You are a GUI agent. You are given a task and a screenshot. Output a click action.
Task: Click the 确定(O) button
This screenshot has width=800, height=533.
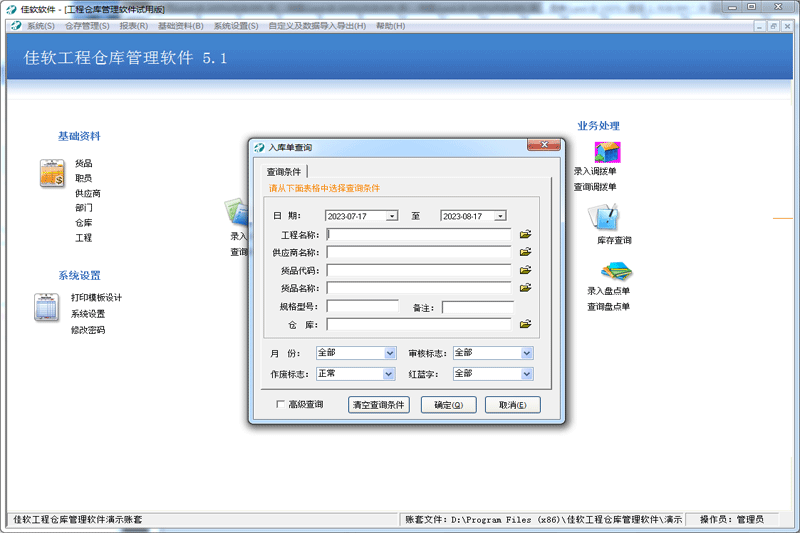point(448,404)
